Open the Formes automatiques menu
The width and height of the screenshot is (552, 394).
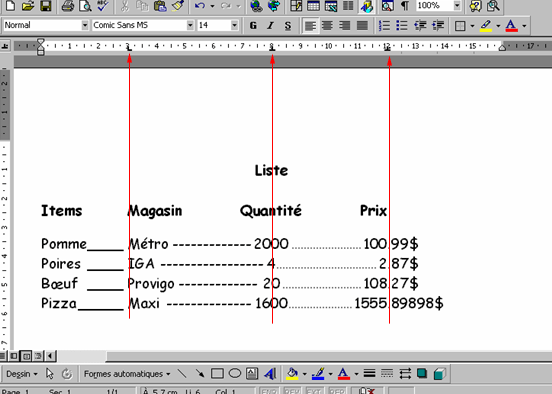[x=127, y=374]
